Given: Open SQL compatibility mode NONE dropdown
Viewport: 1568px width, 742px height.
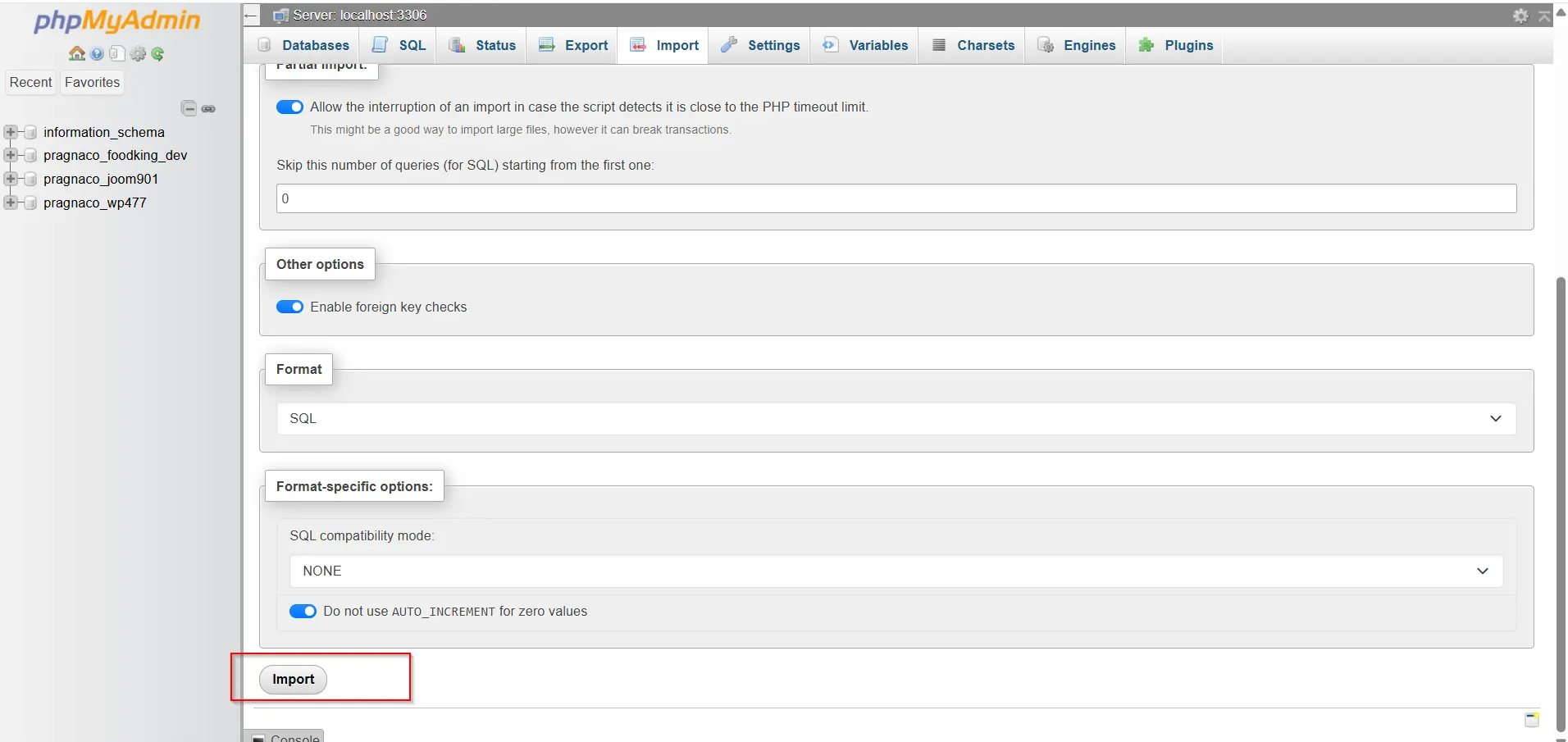Looking at the screenshot, I should tap(896, 571).
